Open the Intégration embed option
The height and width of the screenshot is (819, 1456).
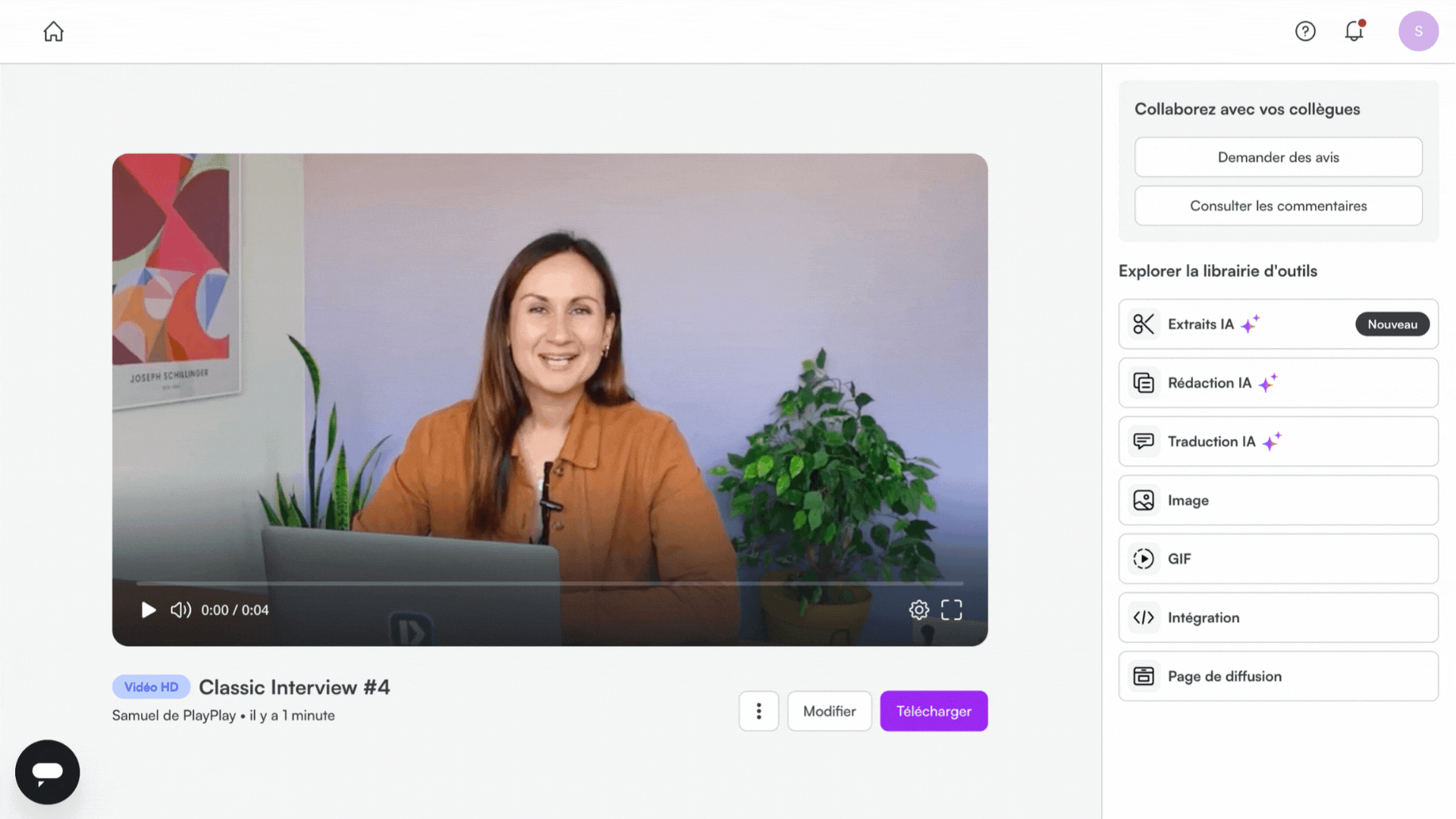pyautogui.click(x=1278, y=617)
